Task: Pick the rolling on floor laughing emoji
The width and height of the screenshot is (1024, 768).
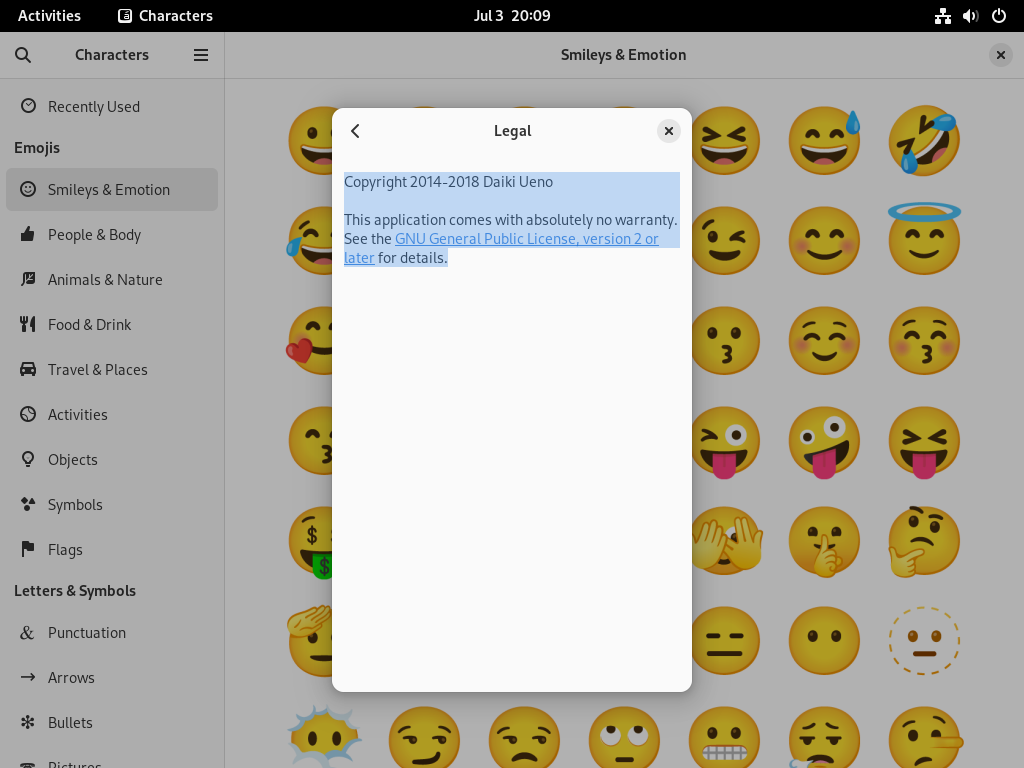Action: pos(924,141)
